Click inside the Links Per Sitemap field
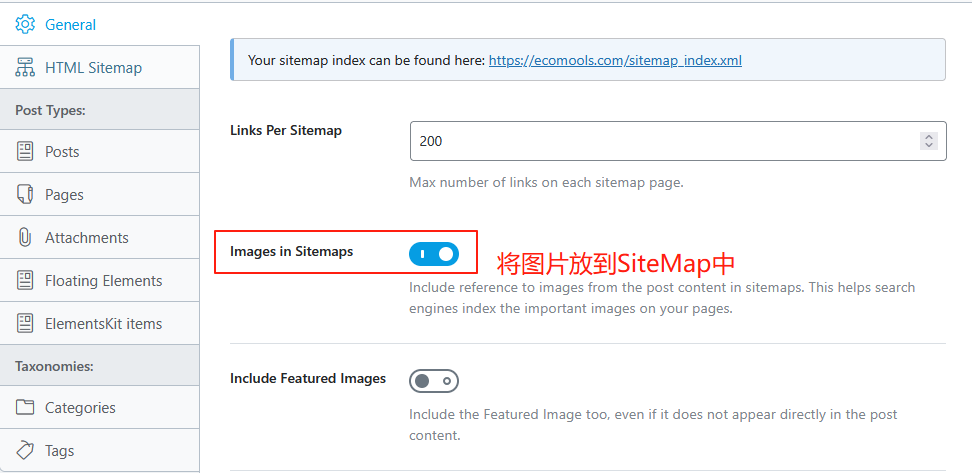This screenshot has width=972, height=473. pos(678,141)
